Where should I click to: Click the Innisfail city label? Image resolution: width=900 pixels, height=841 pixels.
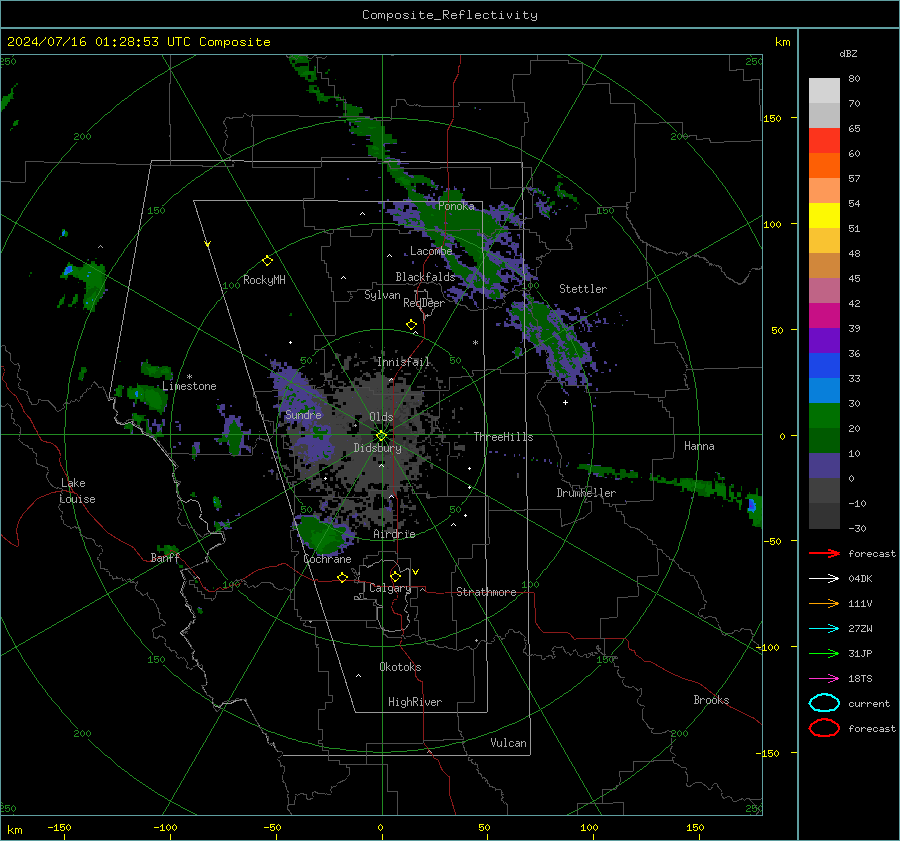point(404,362)
